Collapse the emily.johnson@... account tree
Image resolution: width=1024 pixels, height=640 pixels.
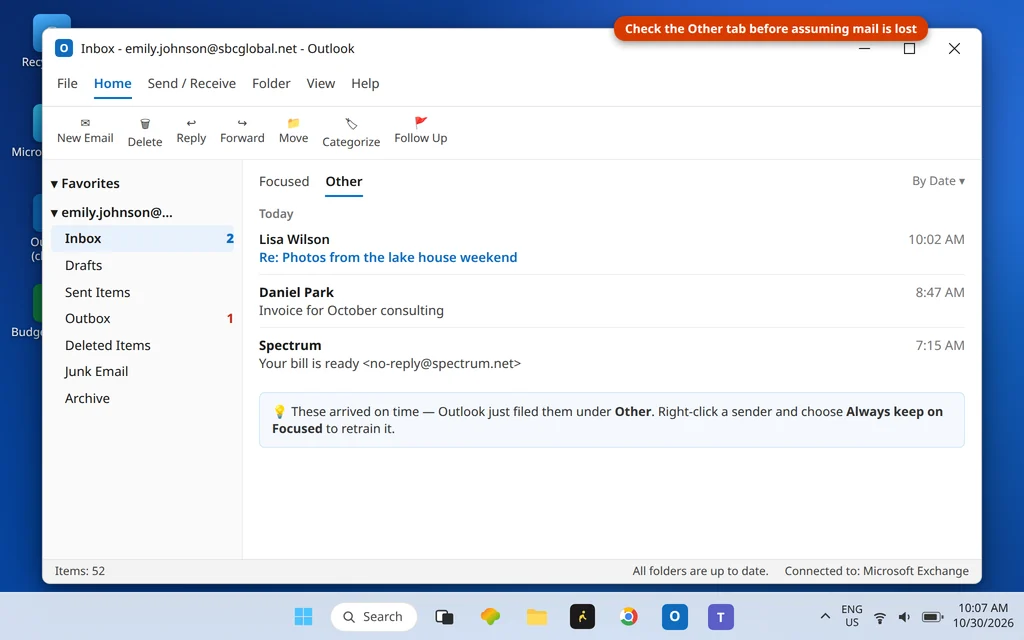point(54,213)
